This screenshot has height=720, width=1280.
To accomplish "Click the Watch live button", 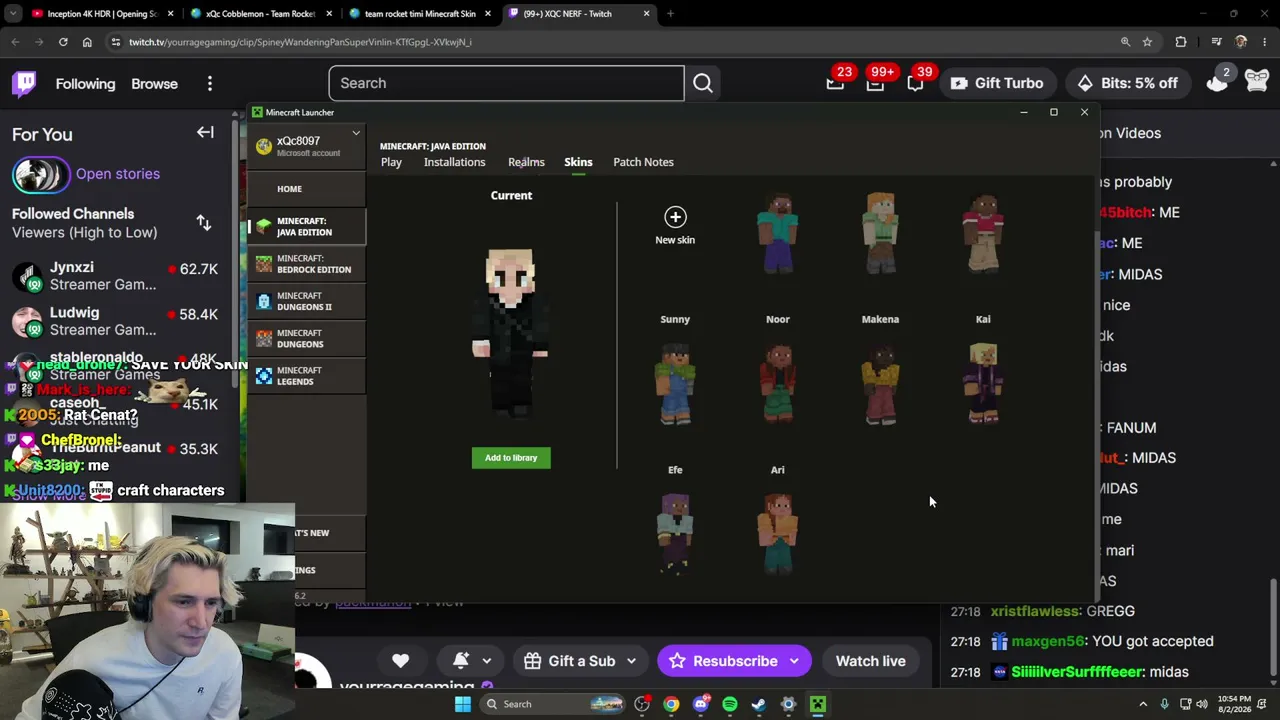I will pyautogui.click(x=871, y=661).
